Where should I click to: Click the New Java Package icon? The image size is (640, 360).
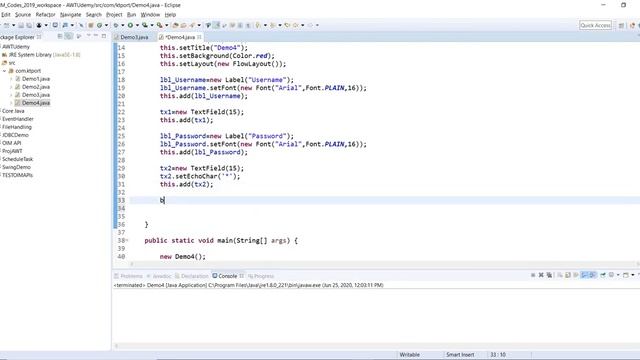(x=91, y=25)
